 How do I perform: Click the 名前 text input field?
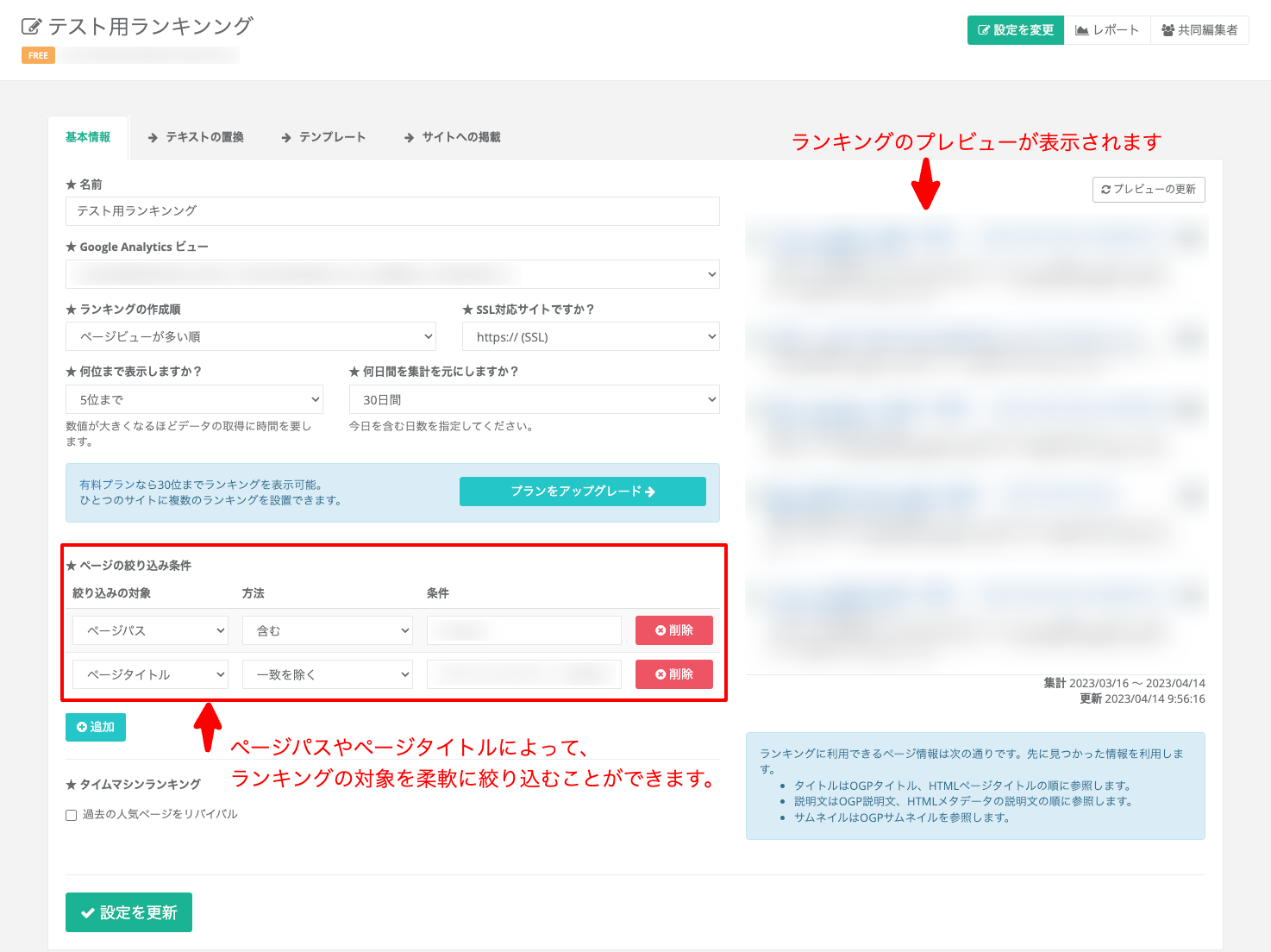(392, 211)
